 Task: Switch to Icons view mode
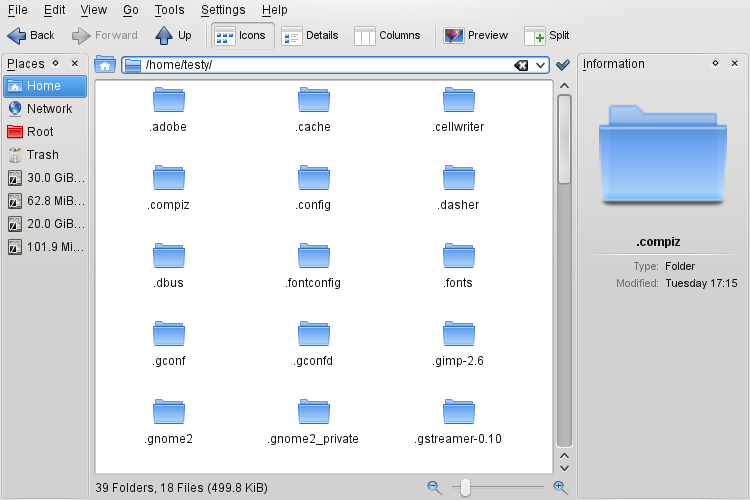[x=240, y=36]
